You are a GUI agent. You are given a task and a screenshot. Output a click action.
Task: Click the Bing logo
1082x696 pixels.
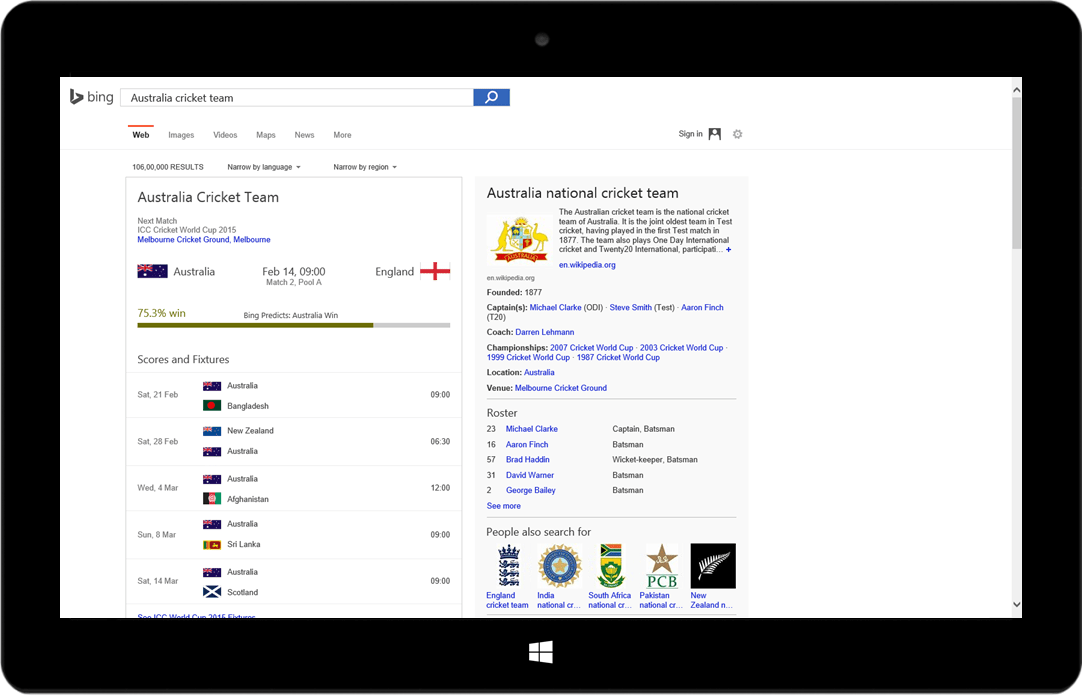click(x=92, y=97)
